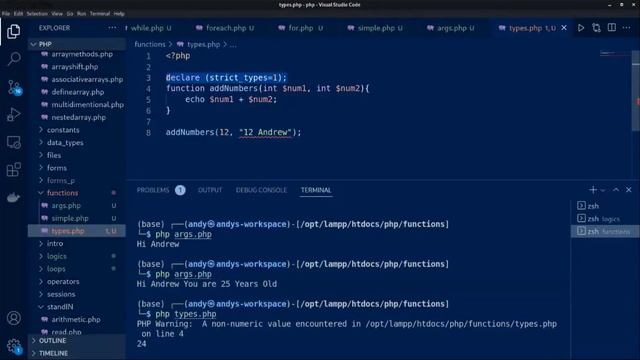
Task: Open the Edit menu
Action: [18, 13]
